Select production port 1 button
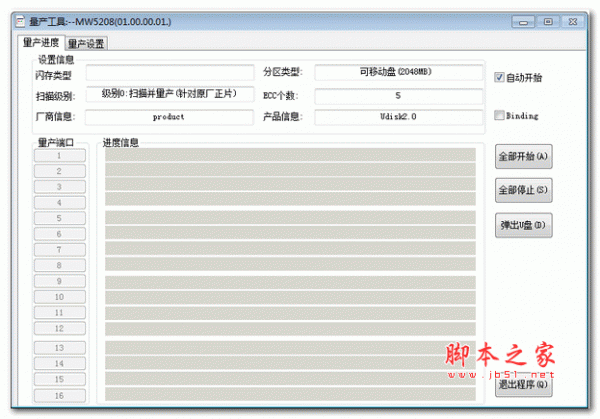Image resolution: width=600 pixels, height=419 pixels. coord(60,156)
